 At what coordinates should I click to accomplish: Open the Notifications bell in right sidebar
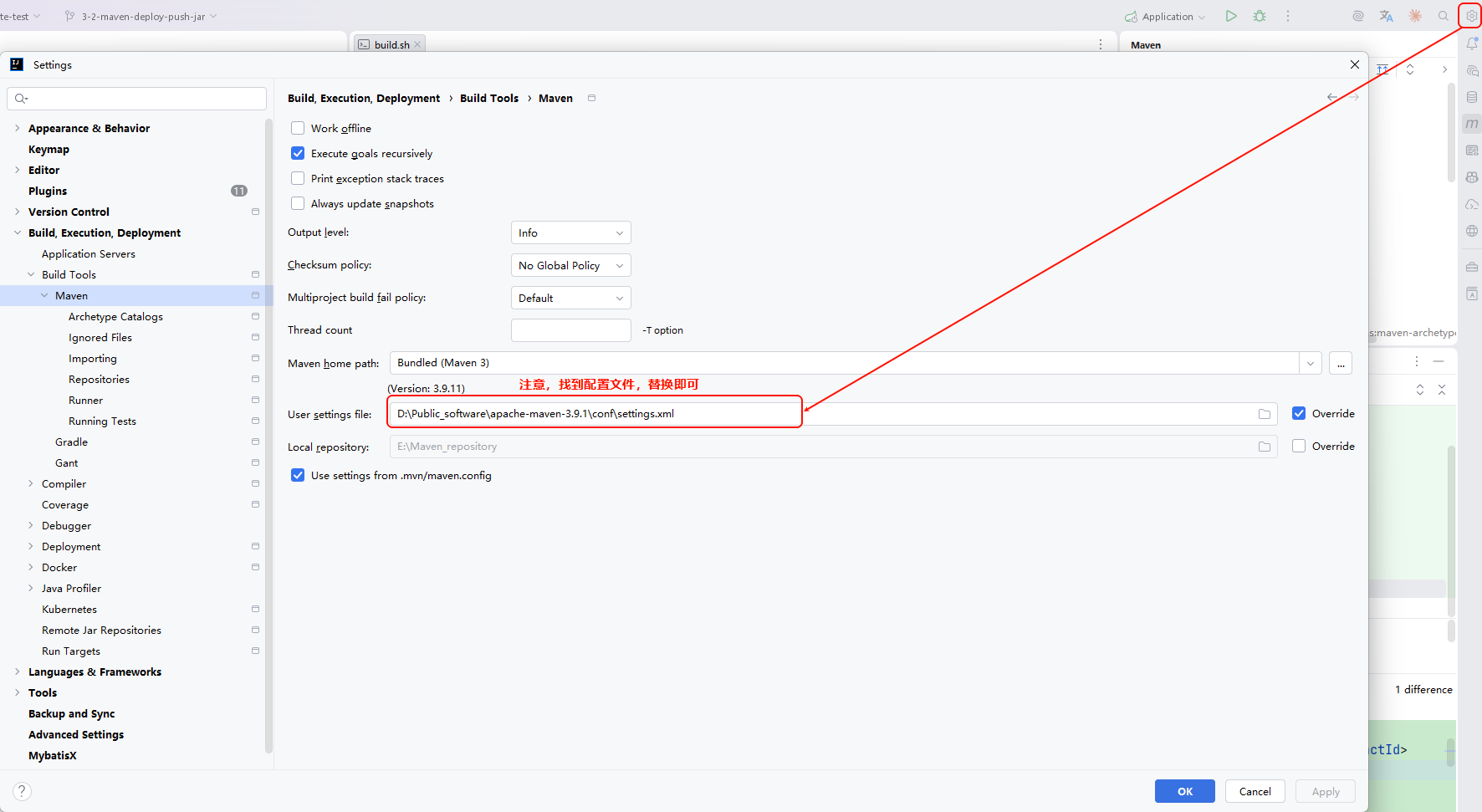[1472, 43]
